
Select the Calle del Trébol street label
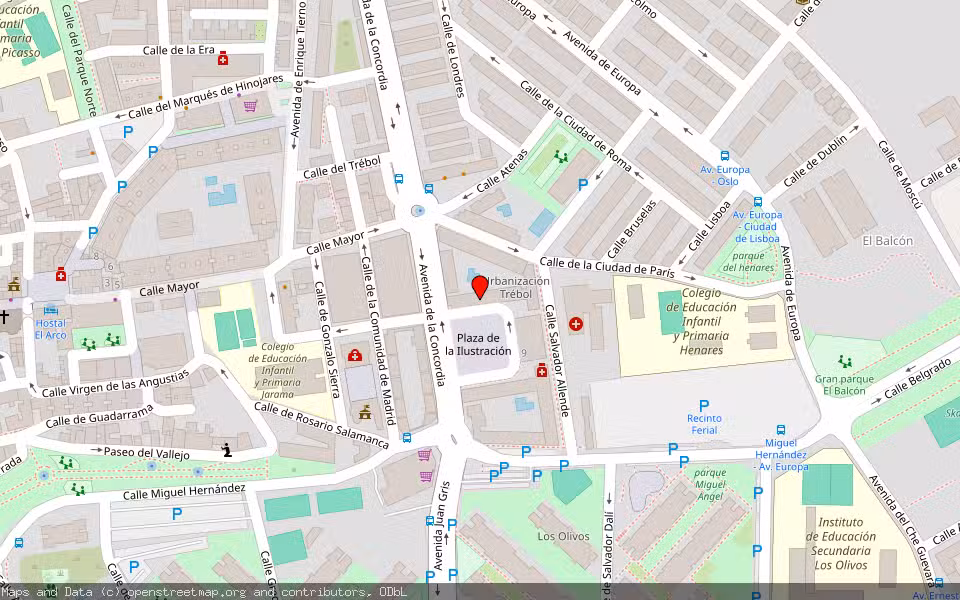tap(342, 168)
